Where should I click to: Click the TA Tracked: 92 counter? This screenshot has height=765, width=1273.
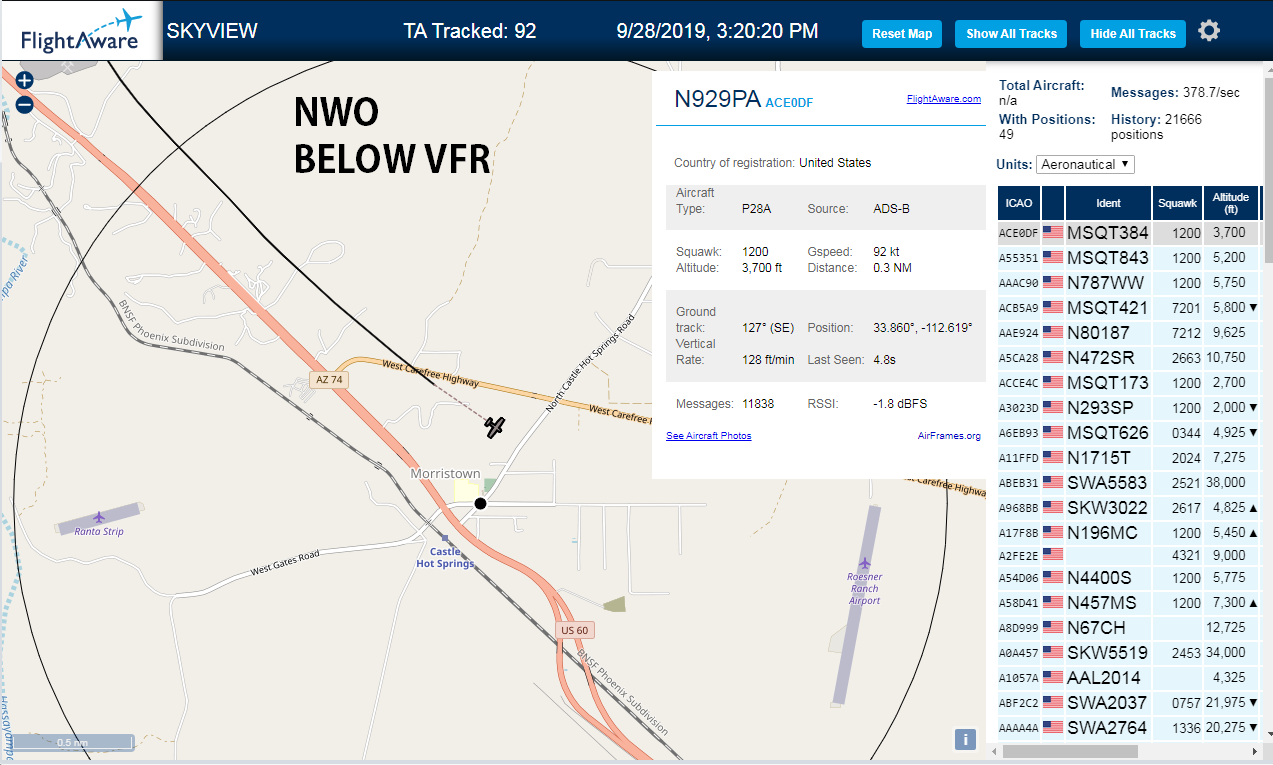(470, 31)
